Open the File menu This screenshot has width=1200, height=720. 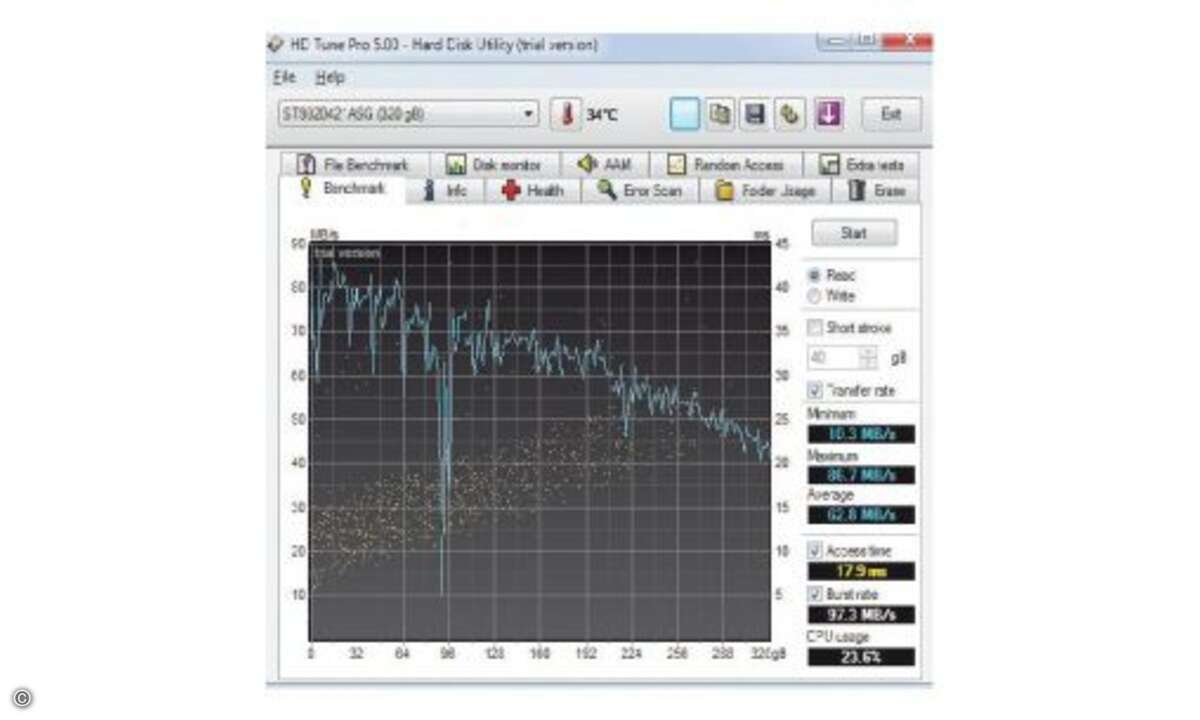(284, 77)
